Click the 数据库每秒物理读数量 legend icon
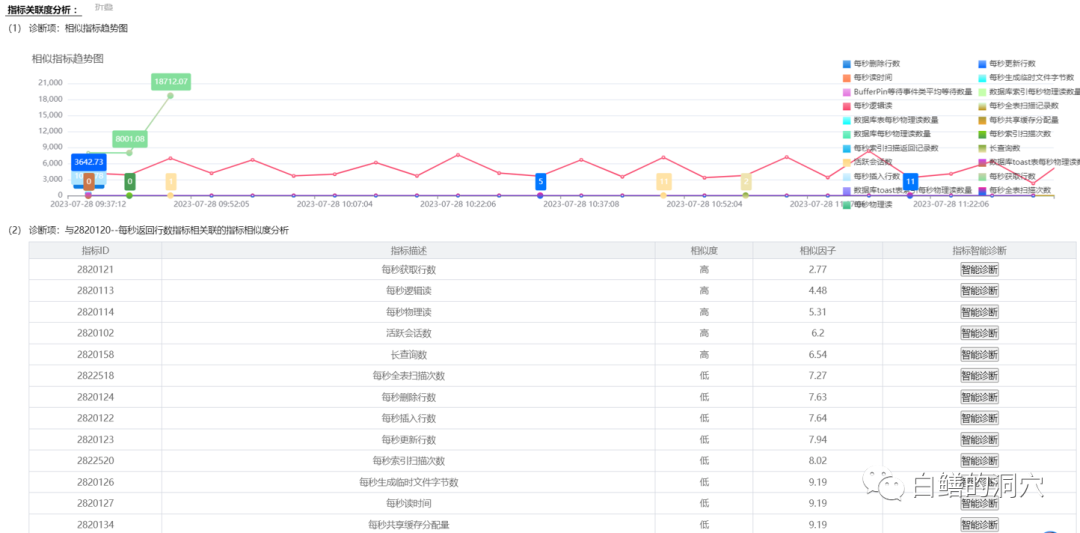1080x533 pixels. pyautogui.click(x=848, y=133)
